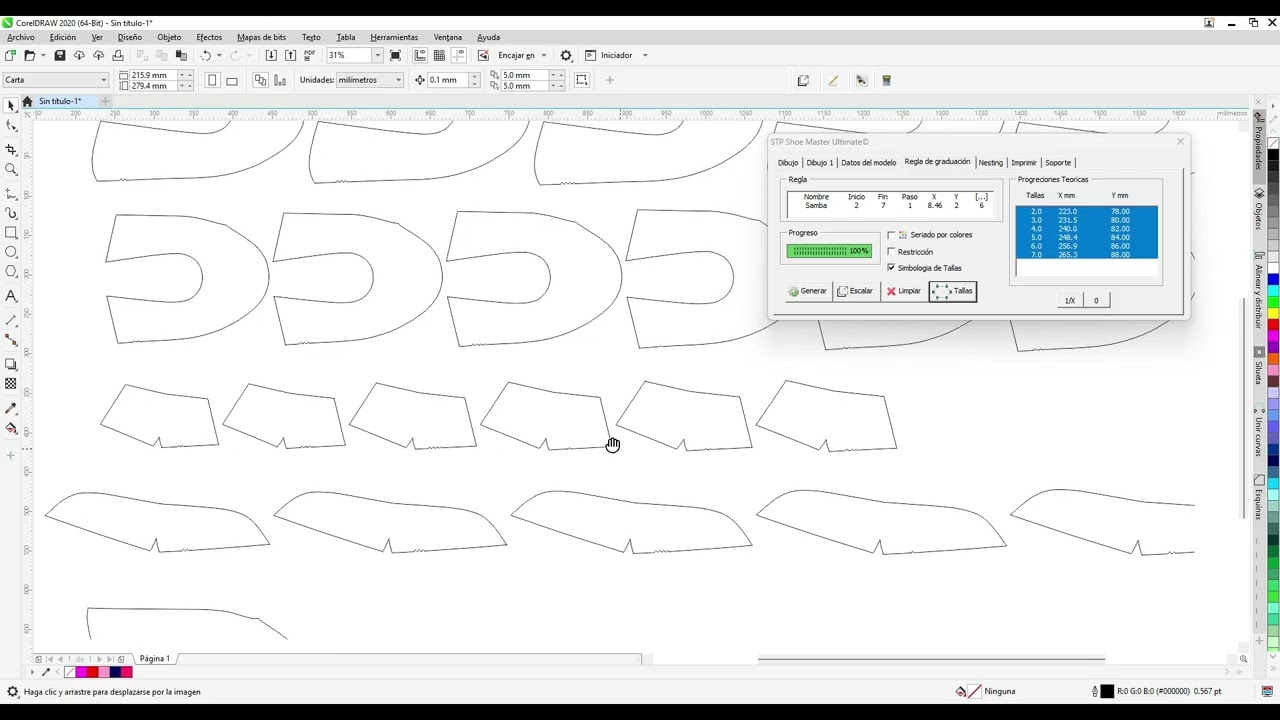Click the Escalar button

855,291
